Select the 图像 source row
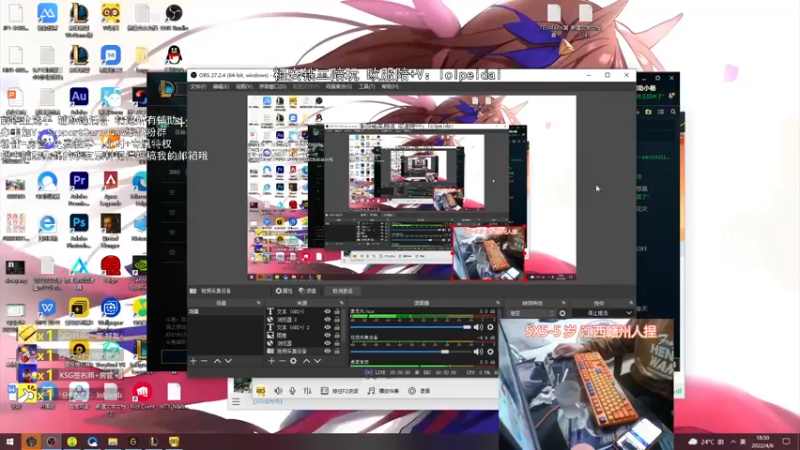This screenshot has width=800, height=450. 304,335
